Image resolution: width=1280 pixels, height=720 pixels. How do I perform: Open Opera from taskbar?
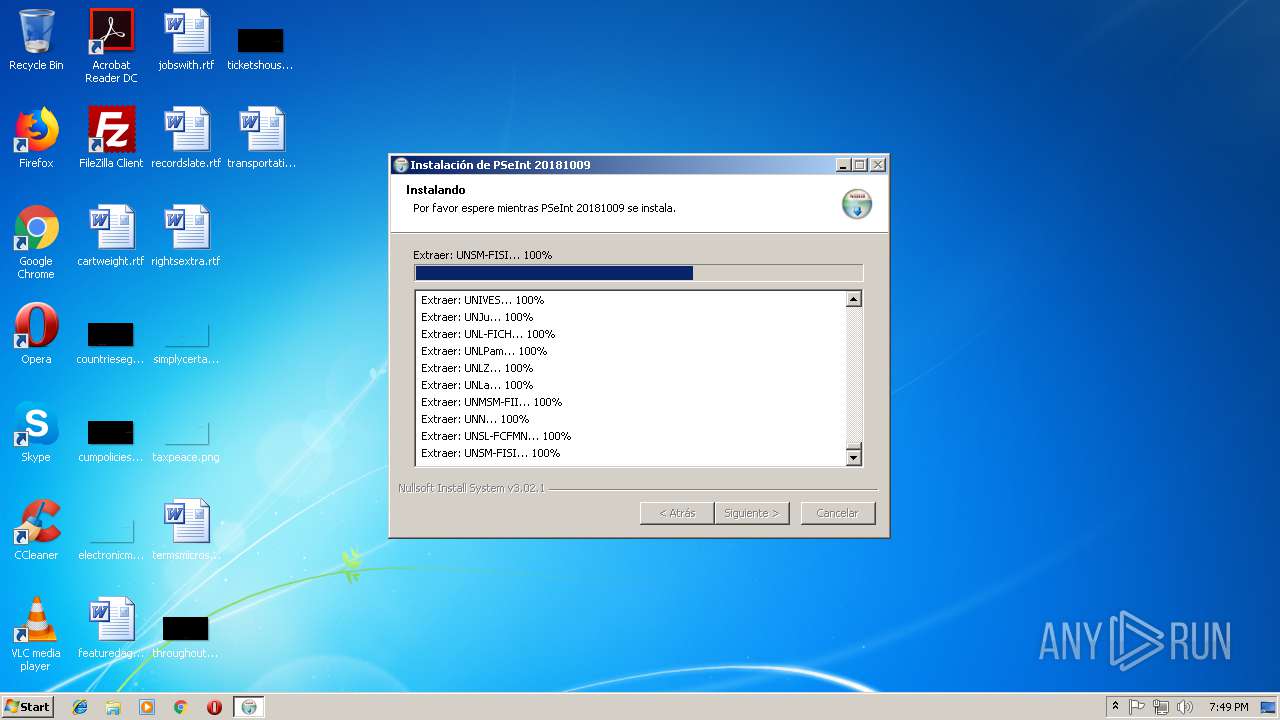[x=214, y=707]
